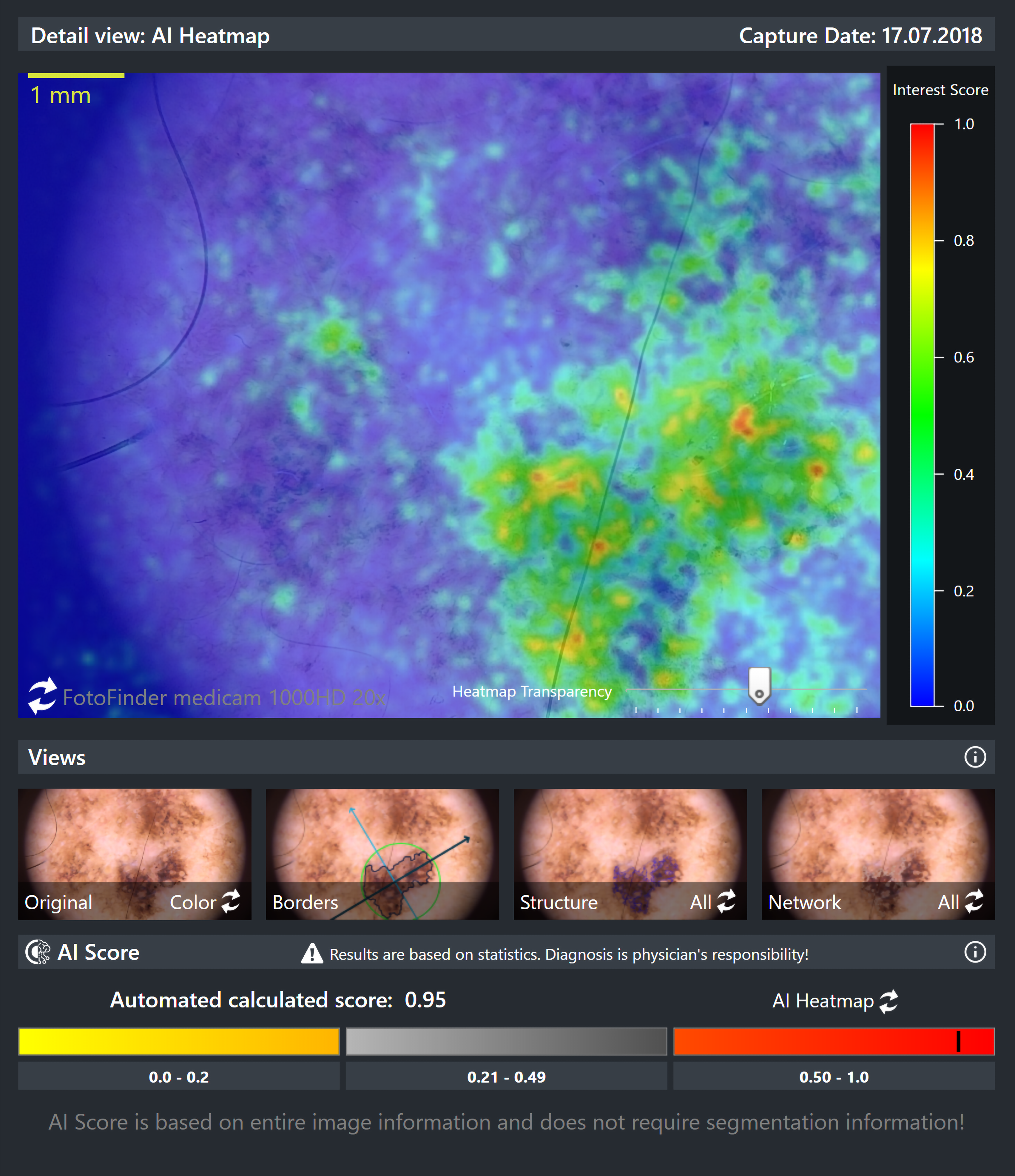The width and height of the screenshot is (1015, 1176).
Task: Switch the Color toggle on Original view
Action: pyautogui.click(x=193, y=902)
